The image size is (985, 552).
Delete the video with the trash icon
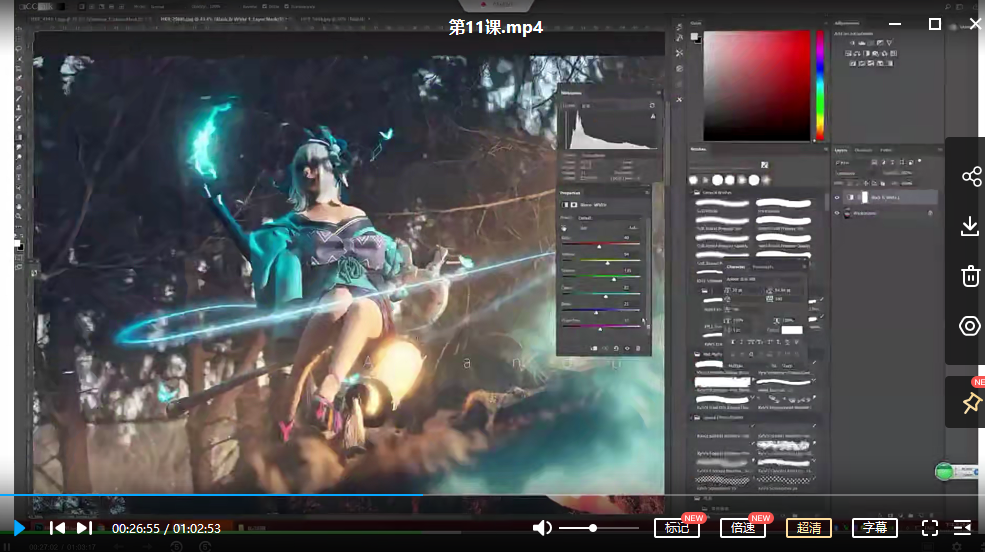(970, 277)
